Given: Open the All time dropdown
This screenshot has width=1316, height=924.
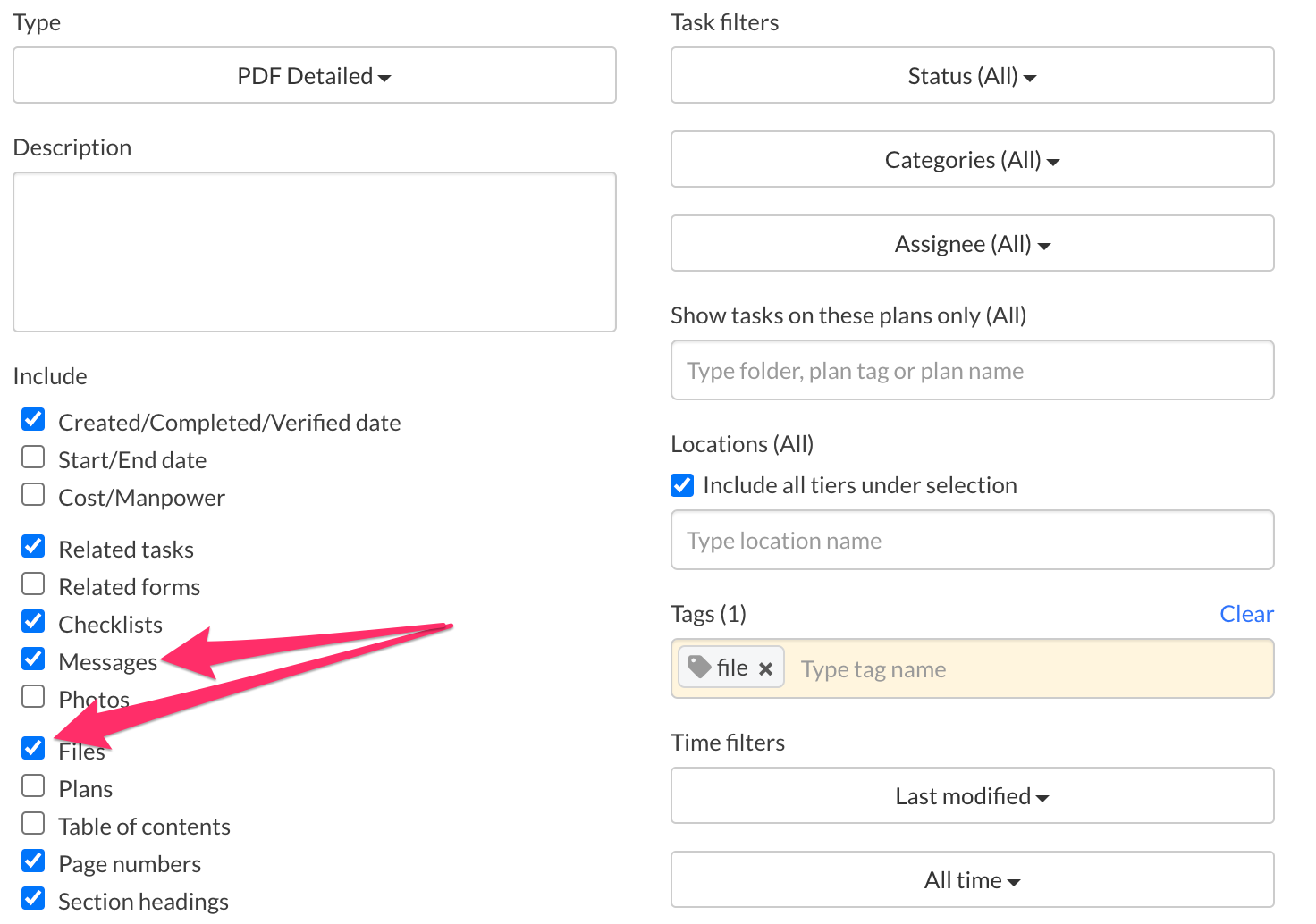Looking at the screenshot, I should 972,879.
